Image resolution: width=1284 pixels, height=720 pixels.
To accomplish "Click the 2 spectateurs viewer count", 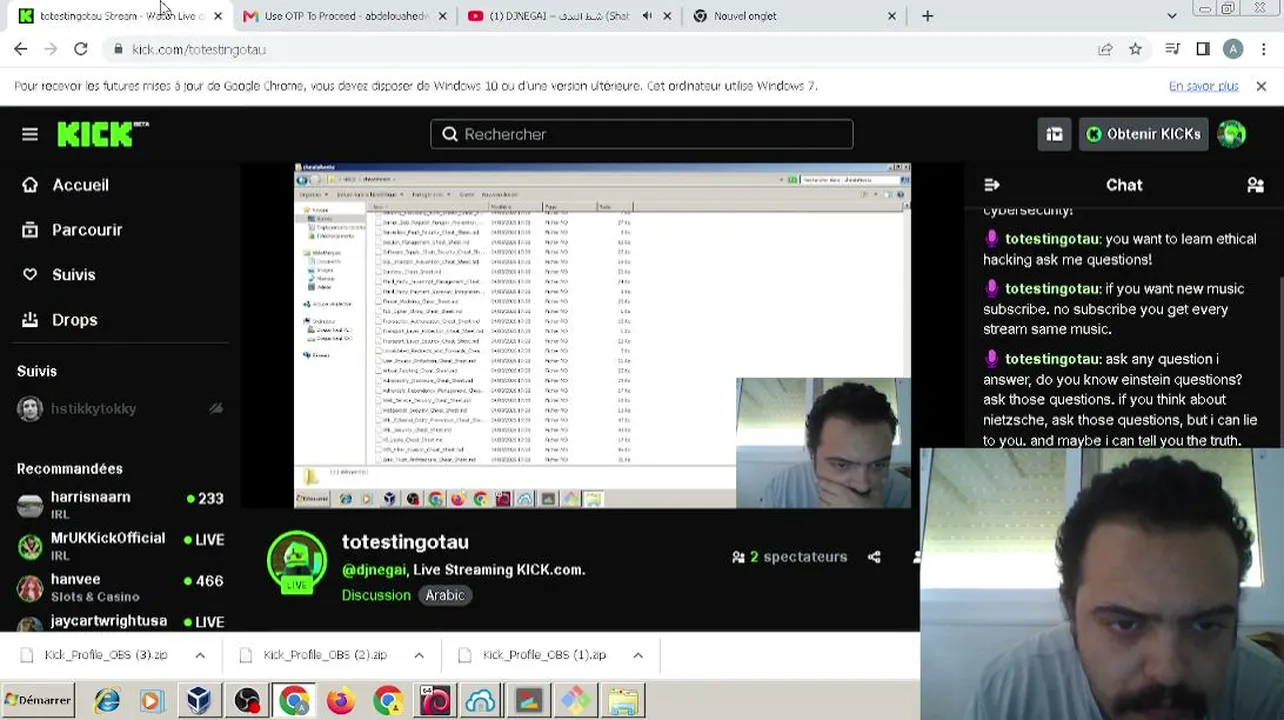I will tap(790, 557).
